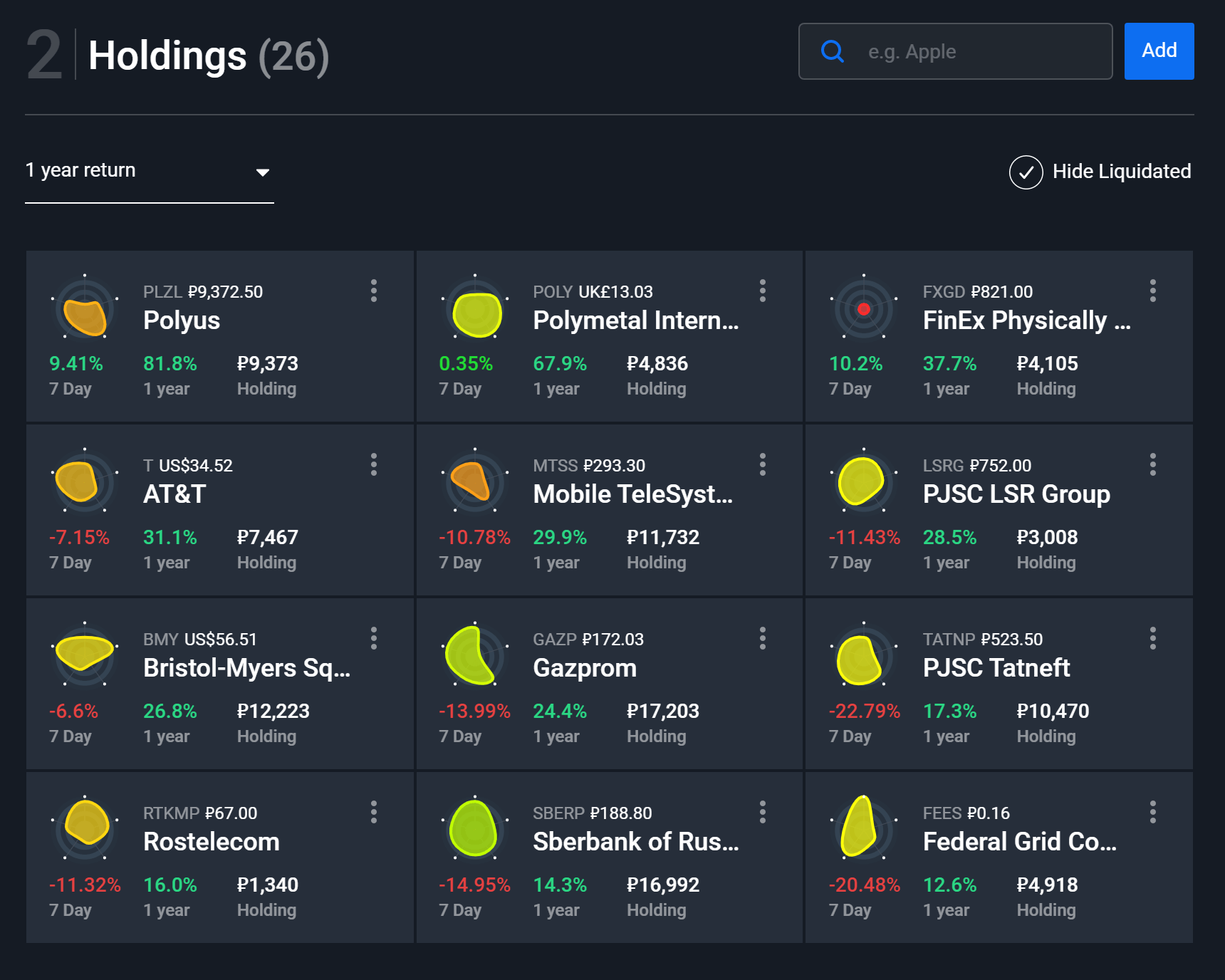Open the Sberbank of Rus... holding name
Image resolution: width=1225 pixels, height=980 pixels.
point(636,842)
